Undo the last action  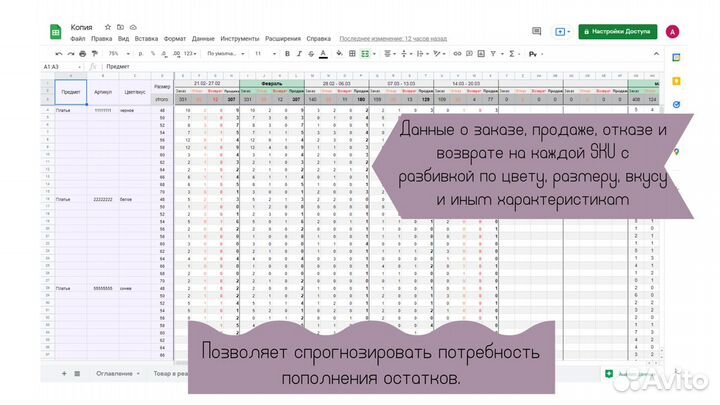pyautogui.click(x=59, y=54)
